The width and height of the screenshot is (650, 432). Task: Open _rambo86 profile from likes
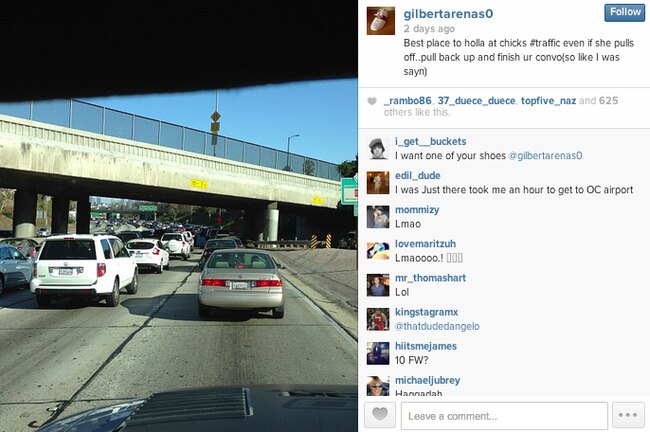point(407,101)
